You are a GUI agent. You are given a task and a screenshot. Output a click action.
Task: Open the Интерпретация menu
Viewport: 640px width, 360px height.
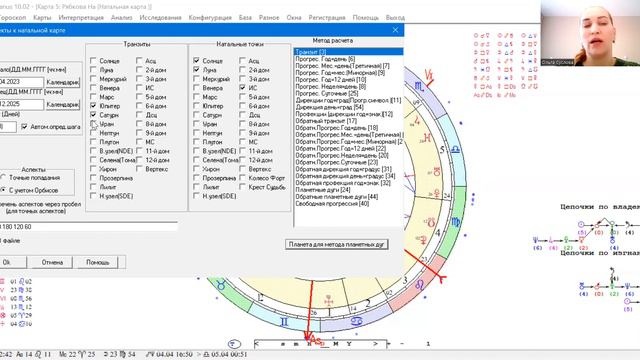tap(81, 18)
